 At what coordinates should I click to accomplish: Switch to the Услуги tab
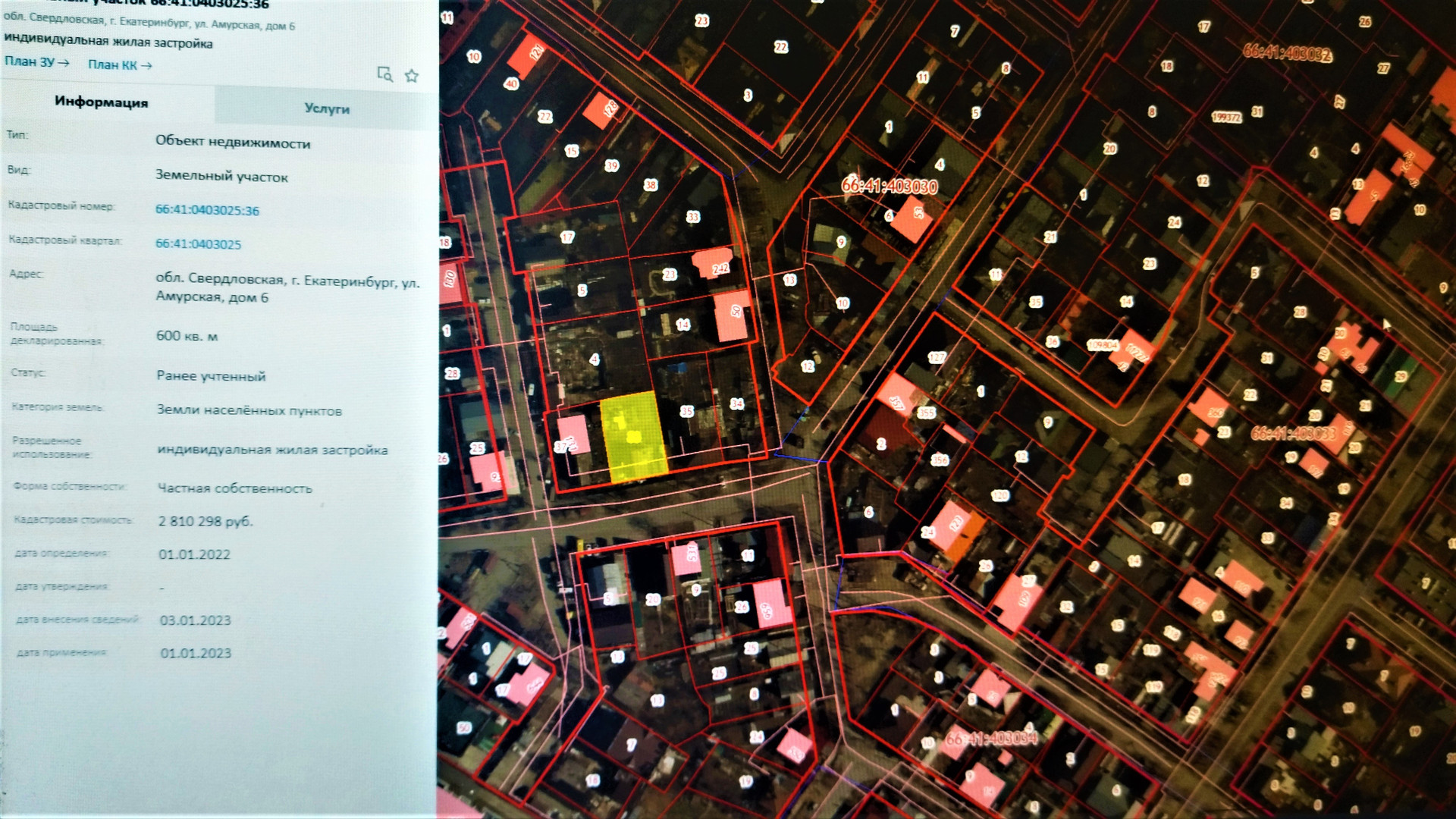327,108
